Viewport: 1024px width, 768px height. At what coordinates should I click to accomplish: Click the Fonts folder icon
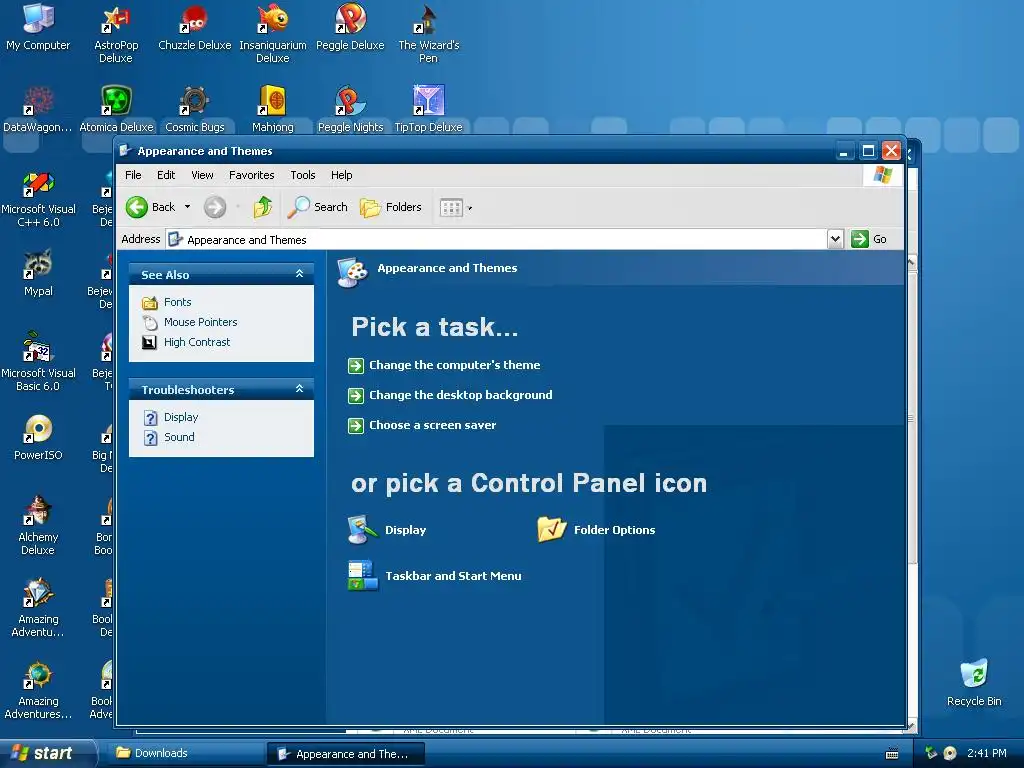[150, 302]
